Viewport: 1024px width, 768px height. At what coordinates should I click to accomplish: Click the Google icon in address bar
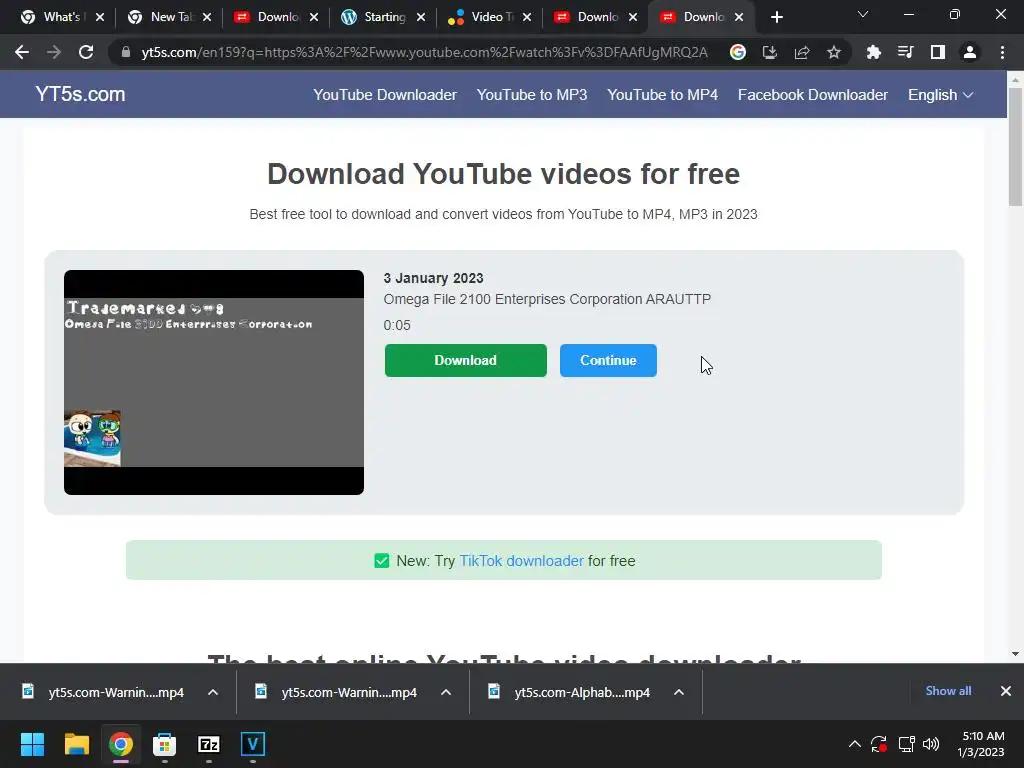[x=738, y=52]
